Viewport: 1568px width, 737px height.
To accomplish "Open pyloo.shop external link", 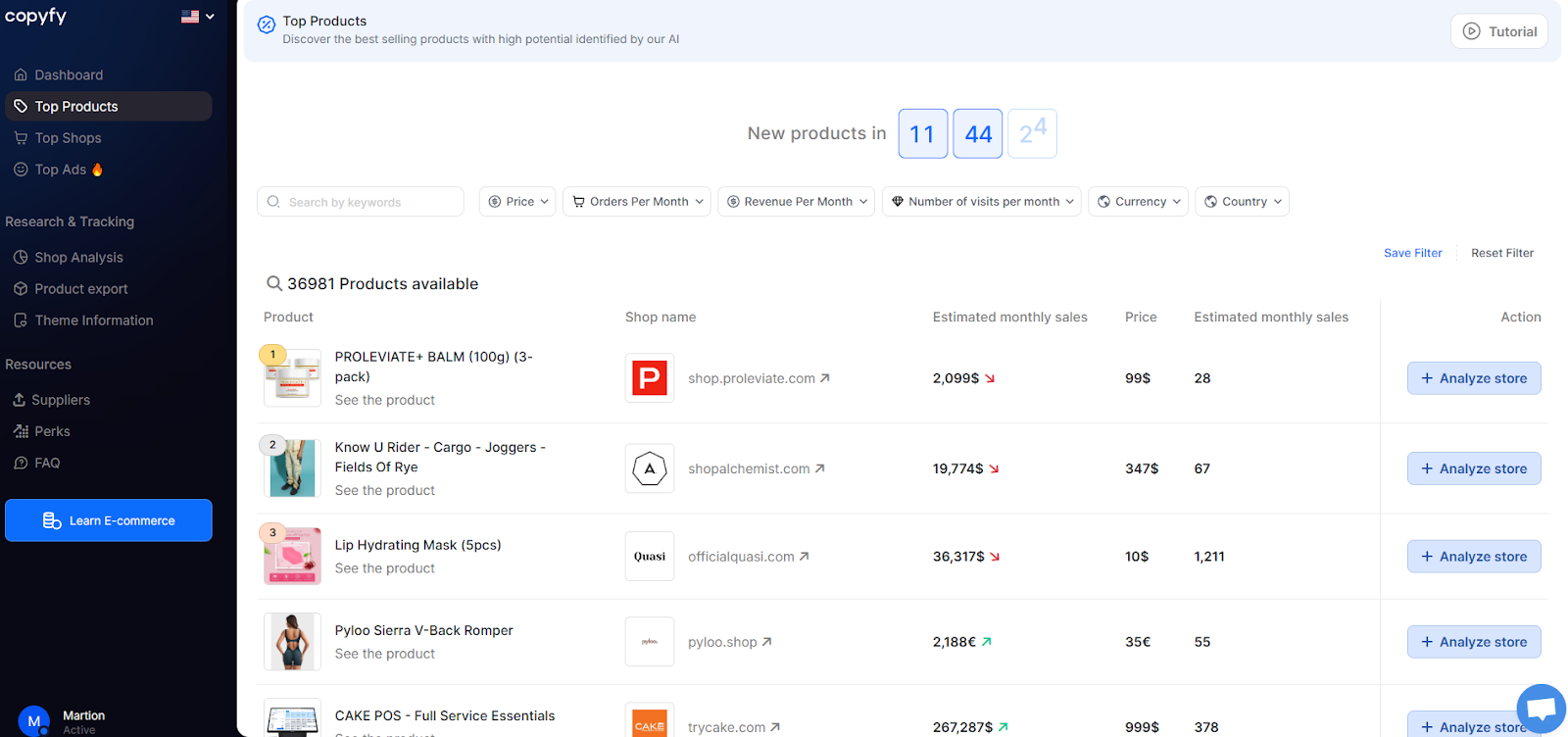I will [x=730, y=642].
